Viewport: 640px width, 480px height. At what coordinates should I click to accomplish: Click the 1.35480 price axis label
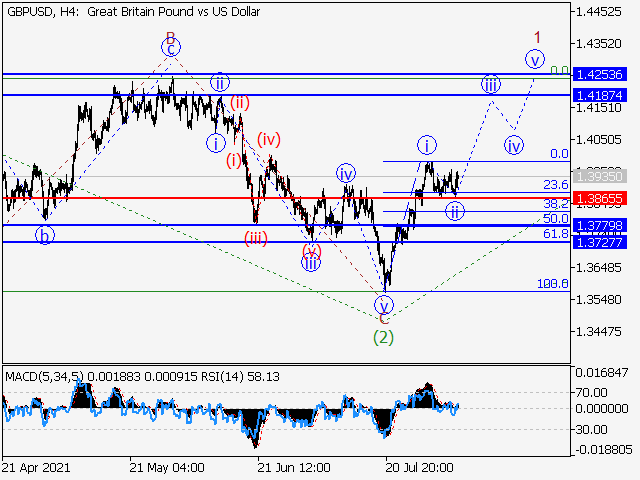point(598,300)
